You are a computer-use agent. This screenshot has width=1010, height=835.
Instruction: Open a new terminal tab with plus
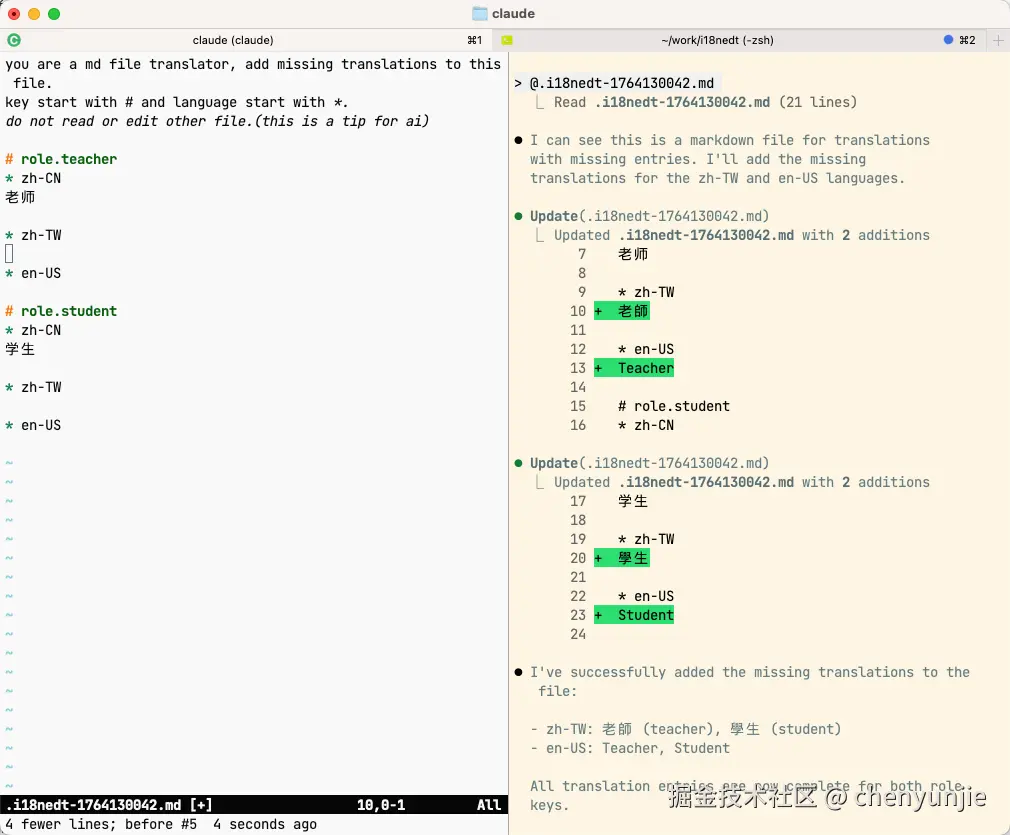coord(998,40)
